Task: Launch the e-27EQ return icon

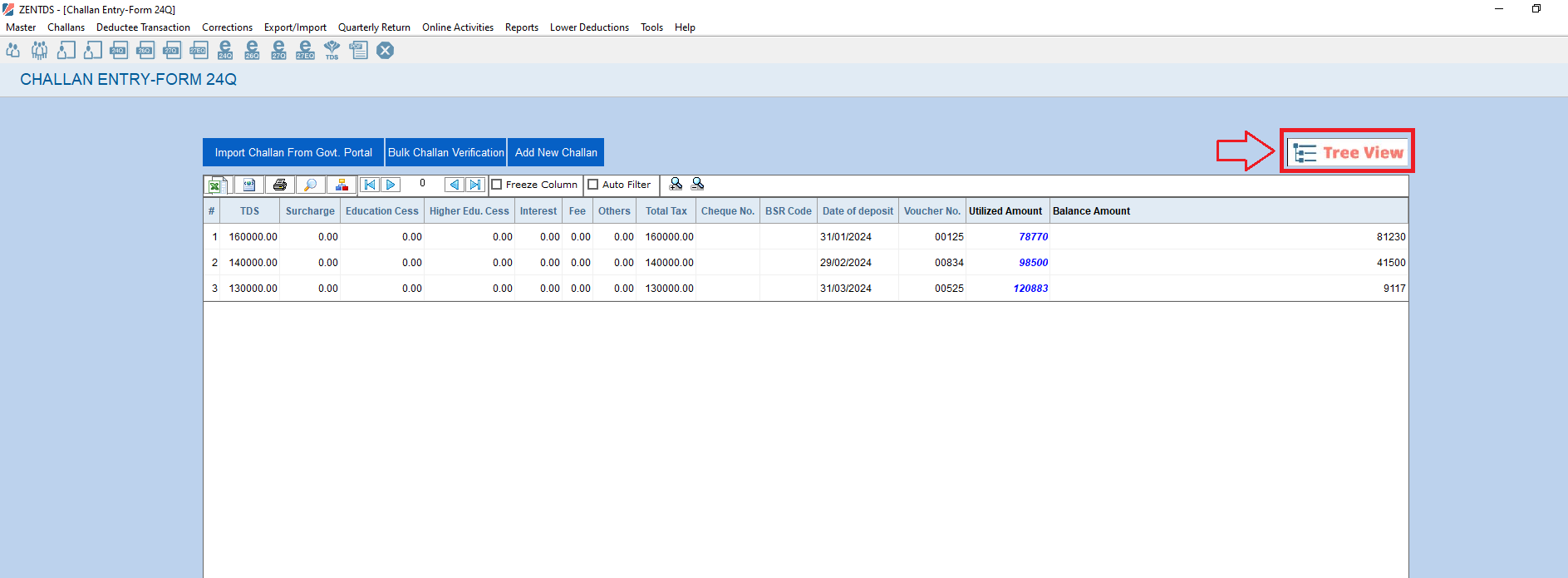Action: pos(305,51)
